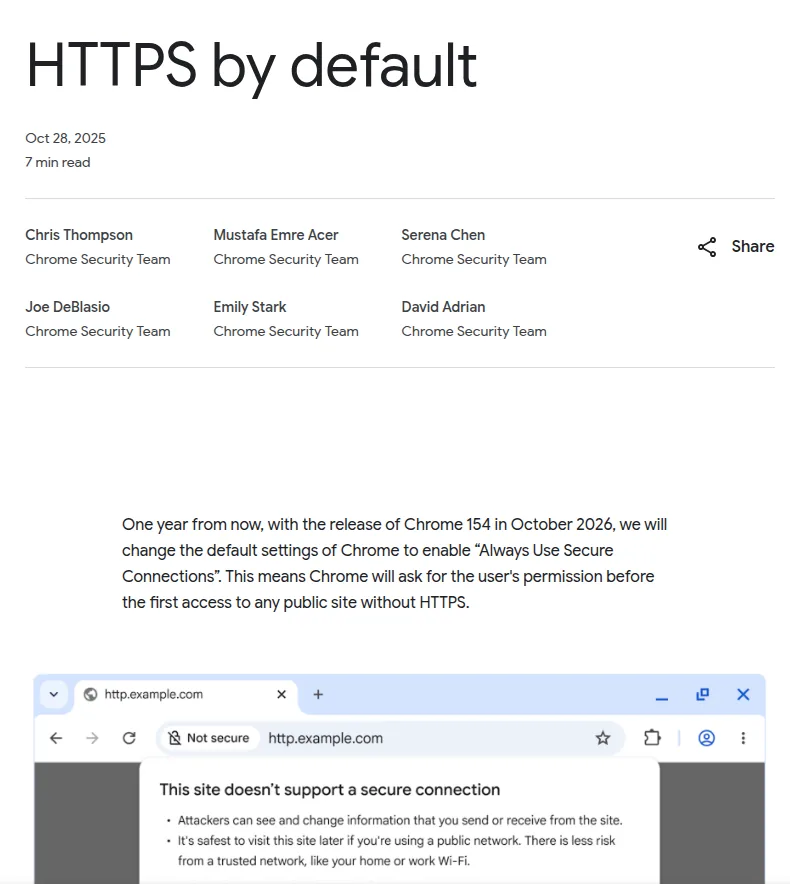Restore the illustrated Chrome window
Viewport: 790px width, 890px height.
click(703, 694)
